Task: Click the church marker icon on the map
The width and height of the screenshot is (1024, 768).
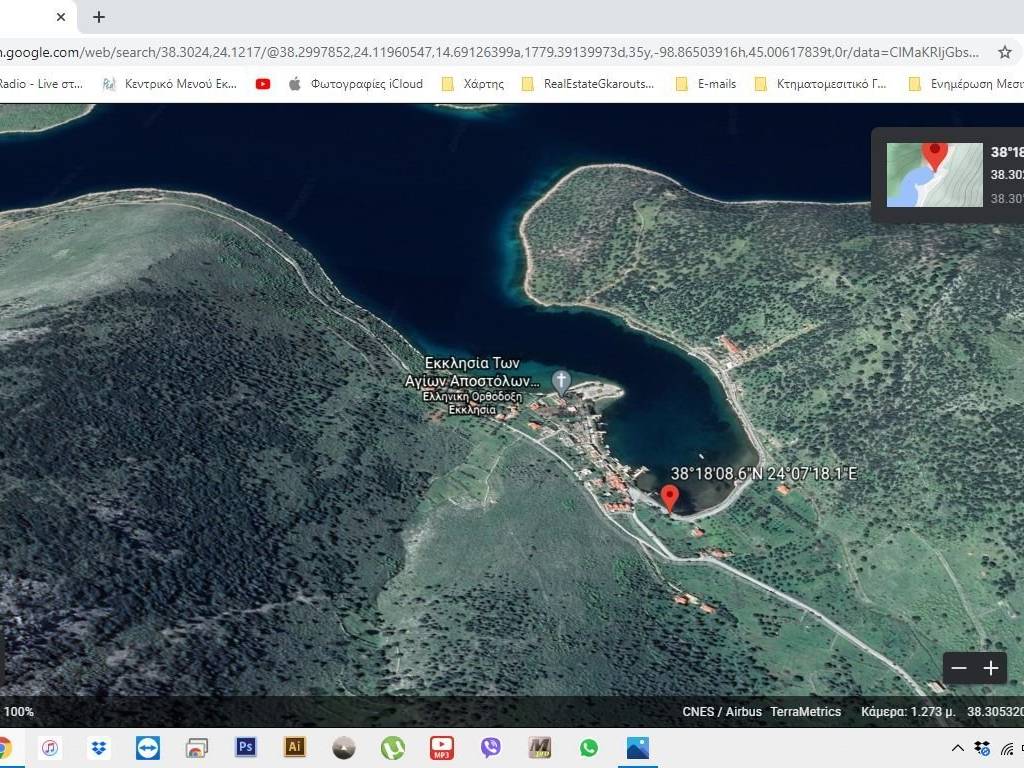Action: [562, 381]
